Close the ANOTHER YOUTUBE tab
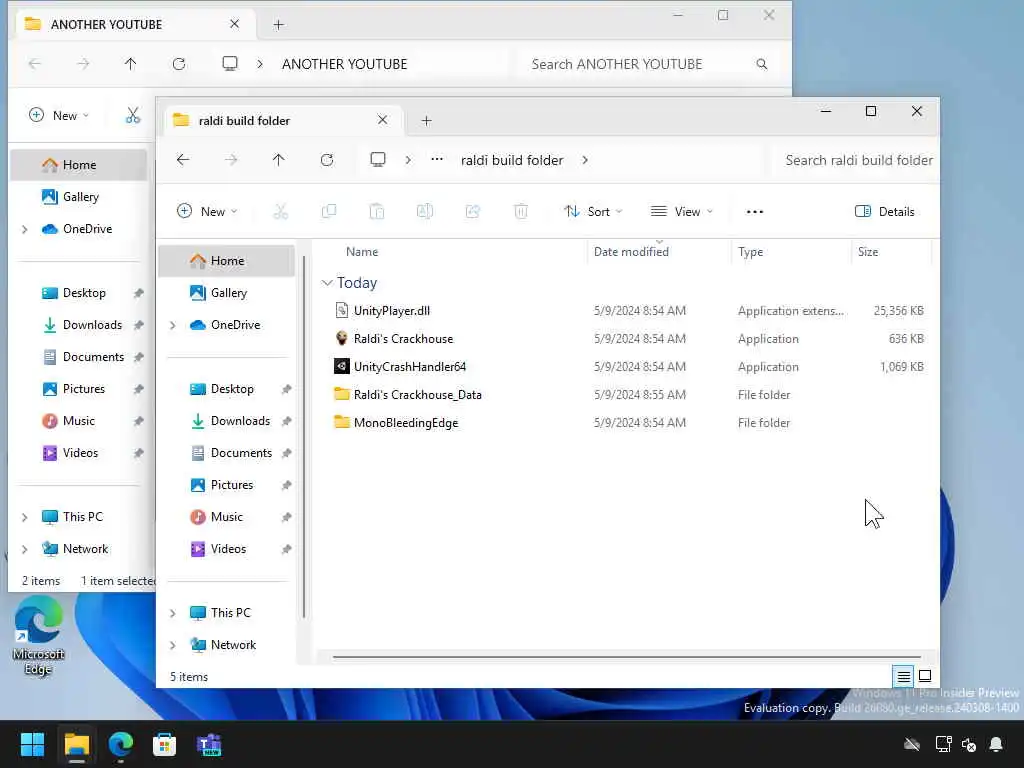 234,24
